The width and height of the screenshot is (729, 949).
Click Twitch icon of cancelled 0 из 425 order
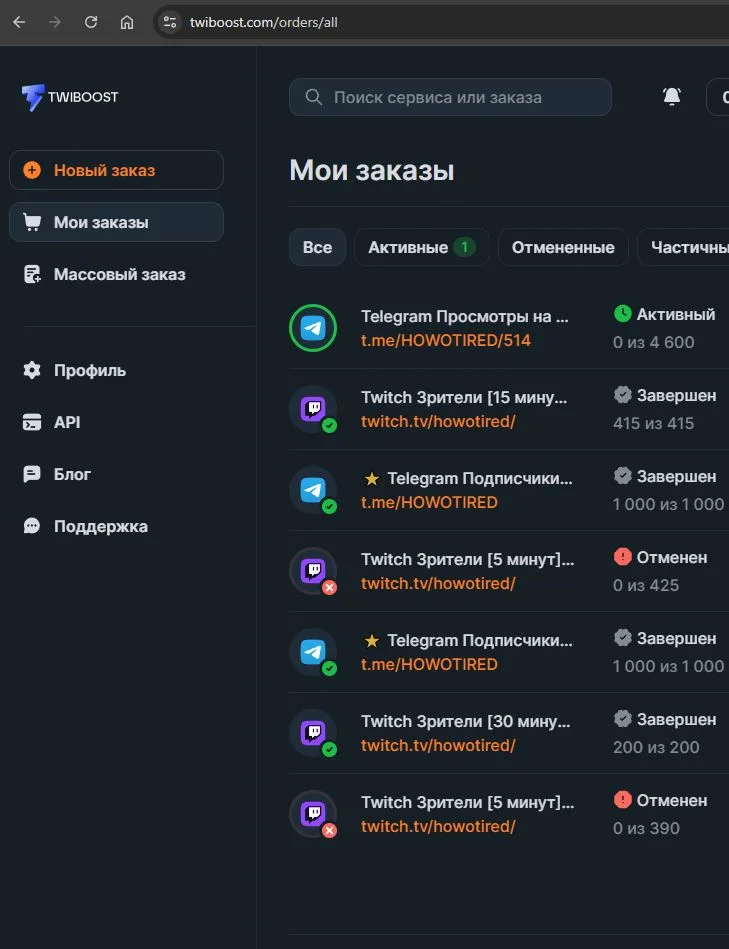(313, 571)
